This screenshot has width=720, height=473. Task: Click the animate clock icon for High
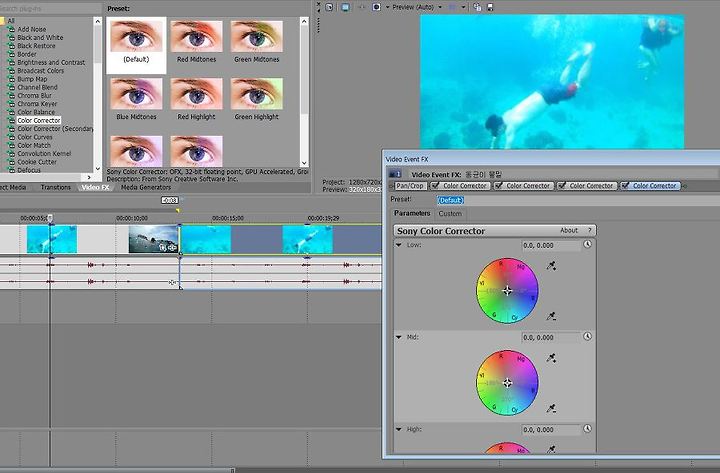click(587, 428)
